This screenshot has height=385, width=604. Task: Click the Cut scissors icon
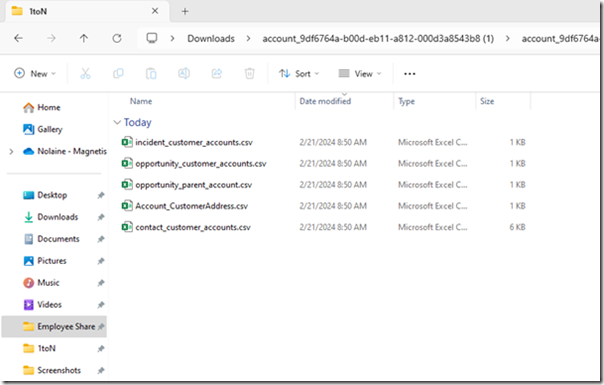click(85, 73)
